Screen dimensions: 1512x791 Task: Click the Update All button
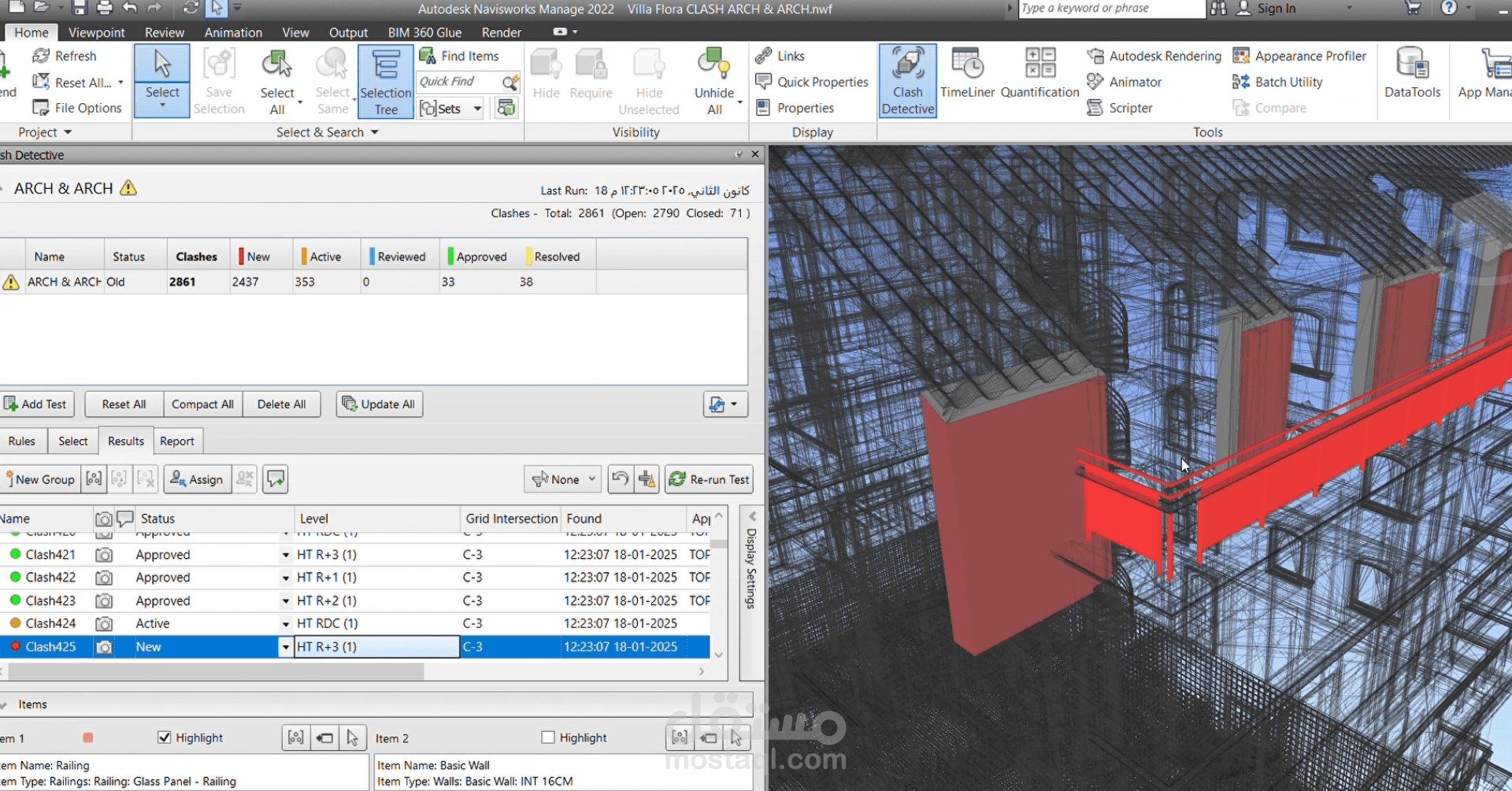[379, 404]
